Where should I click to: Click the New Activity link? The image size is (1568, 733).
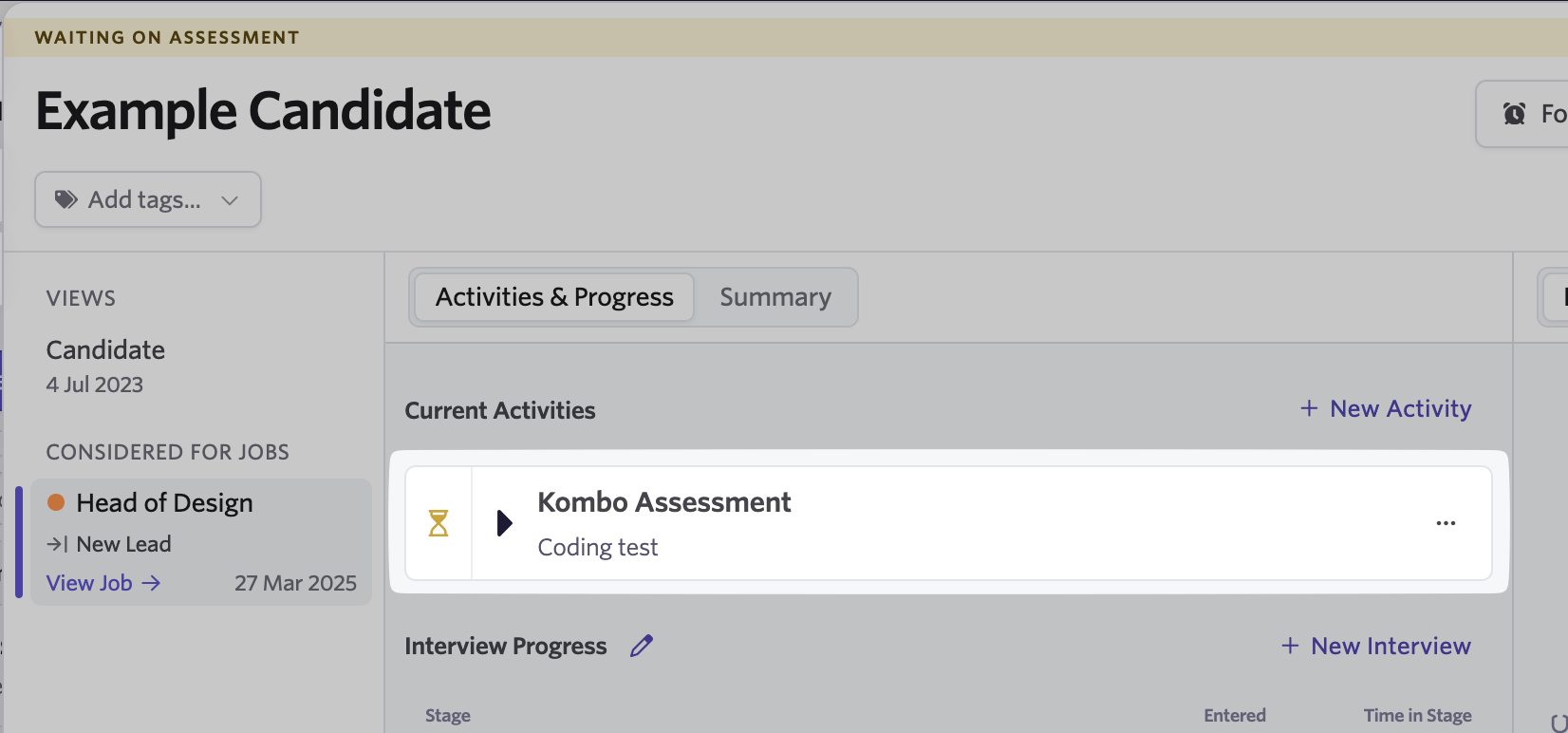click(1386, 408)
